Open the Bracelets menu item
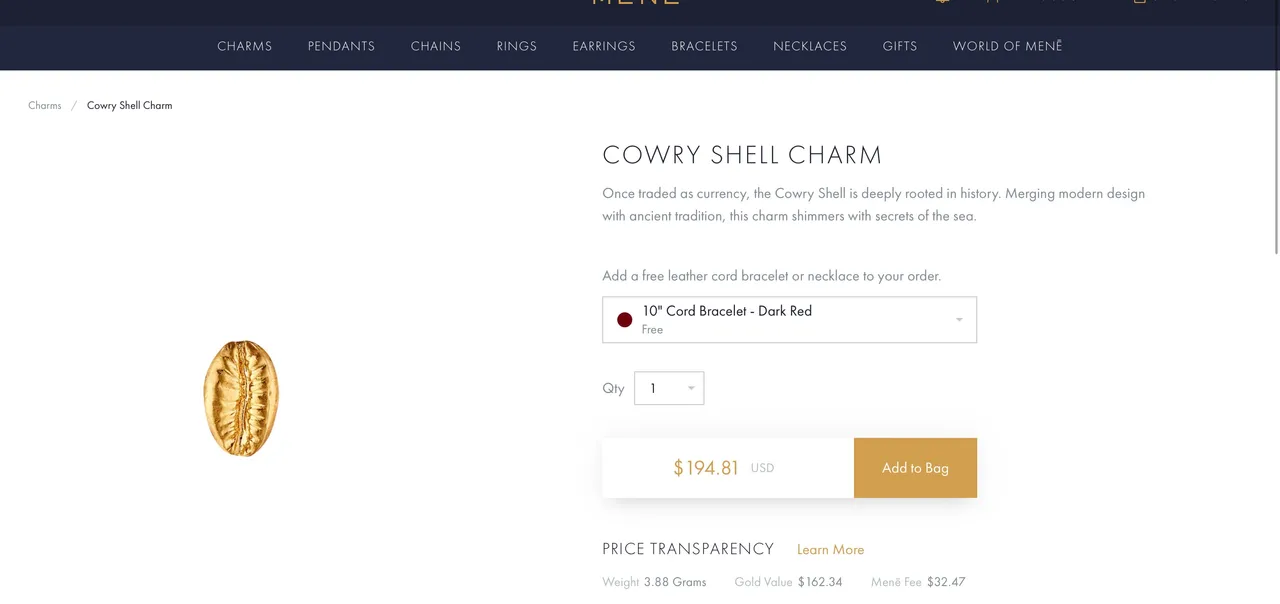Screen dimensions: 1280x604 pyautogui.click(x=704, y=46)
